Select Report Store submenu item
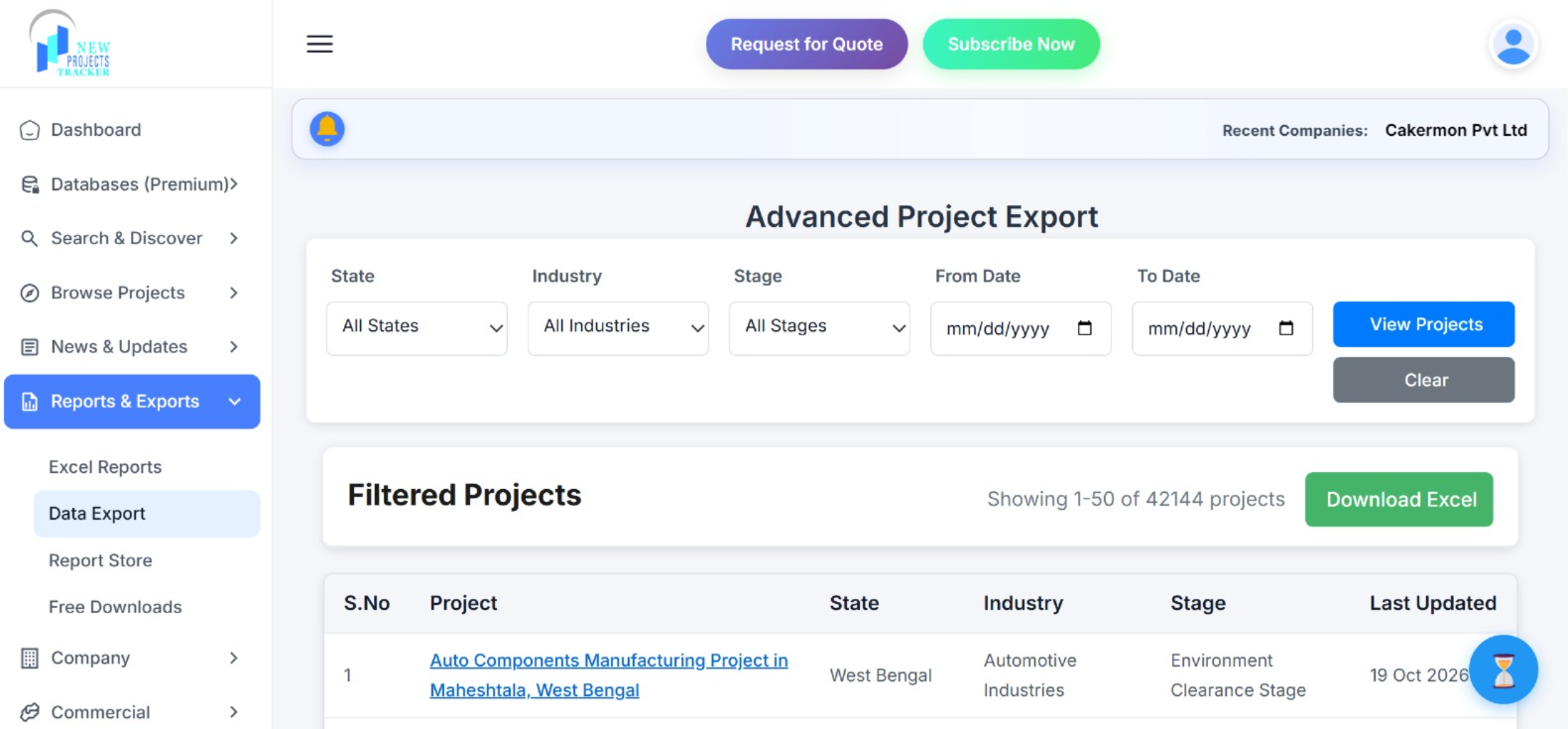This screenshot has height=729, width=1568. click(100, 560)
